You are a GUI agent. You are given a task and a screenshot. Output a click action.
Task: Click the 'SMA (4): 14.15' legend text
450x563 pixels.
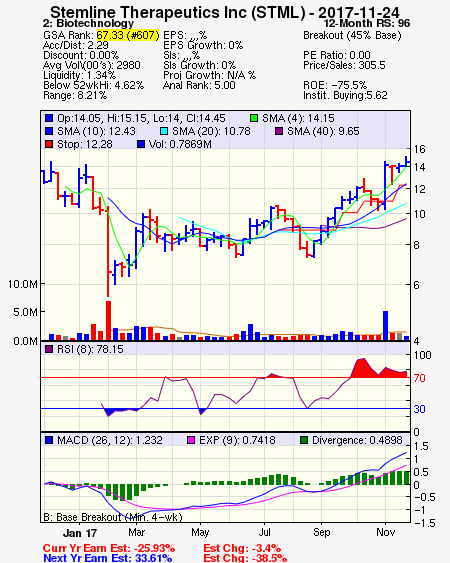pyautogui.click(x=298, y=118)
